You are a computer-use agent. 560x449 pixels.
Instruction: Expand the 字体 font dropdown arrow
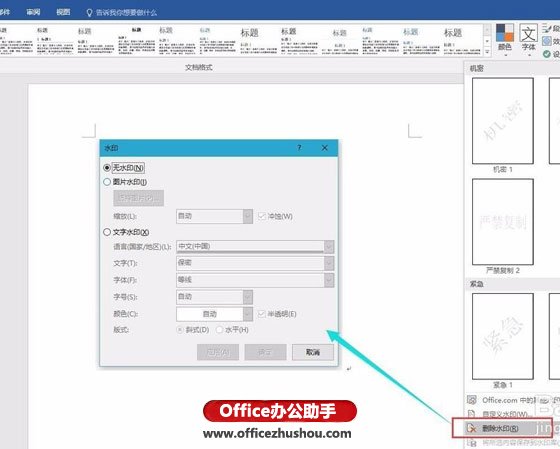(329, 280)
